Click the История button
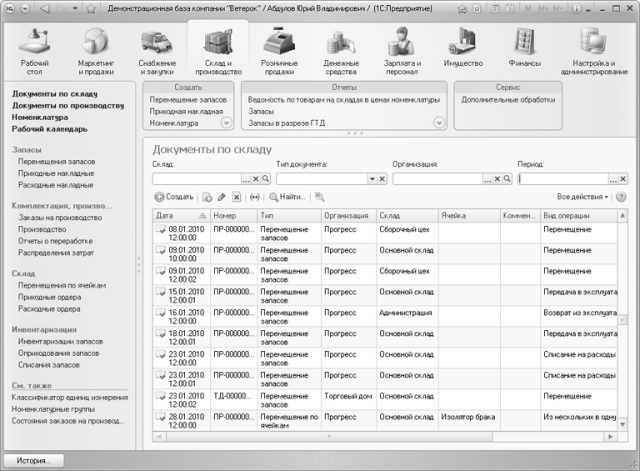The width and height of the screenshot is (640, 471). coord(33,460)
